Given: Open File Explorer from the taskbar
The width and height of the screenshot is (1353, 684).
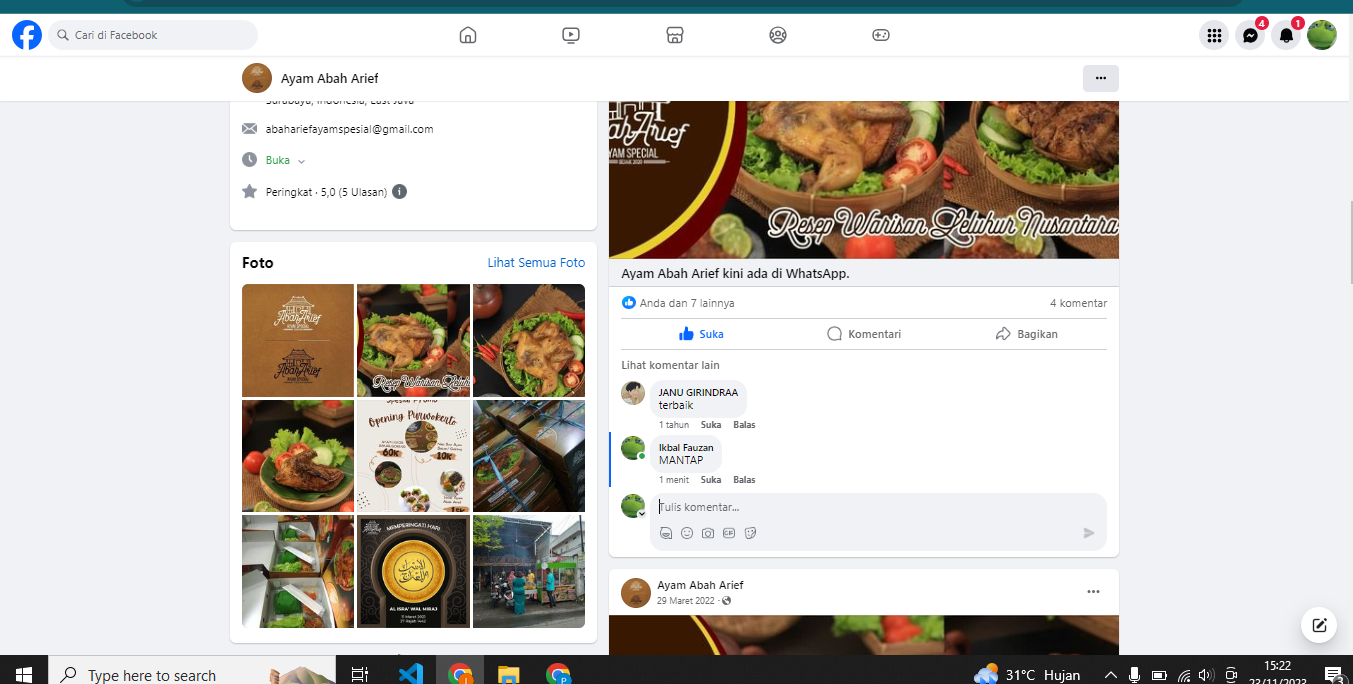Looking at the screenshot, I should [x=509, y=674].
